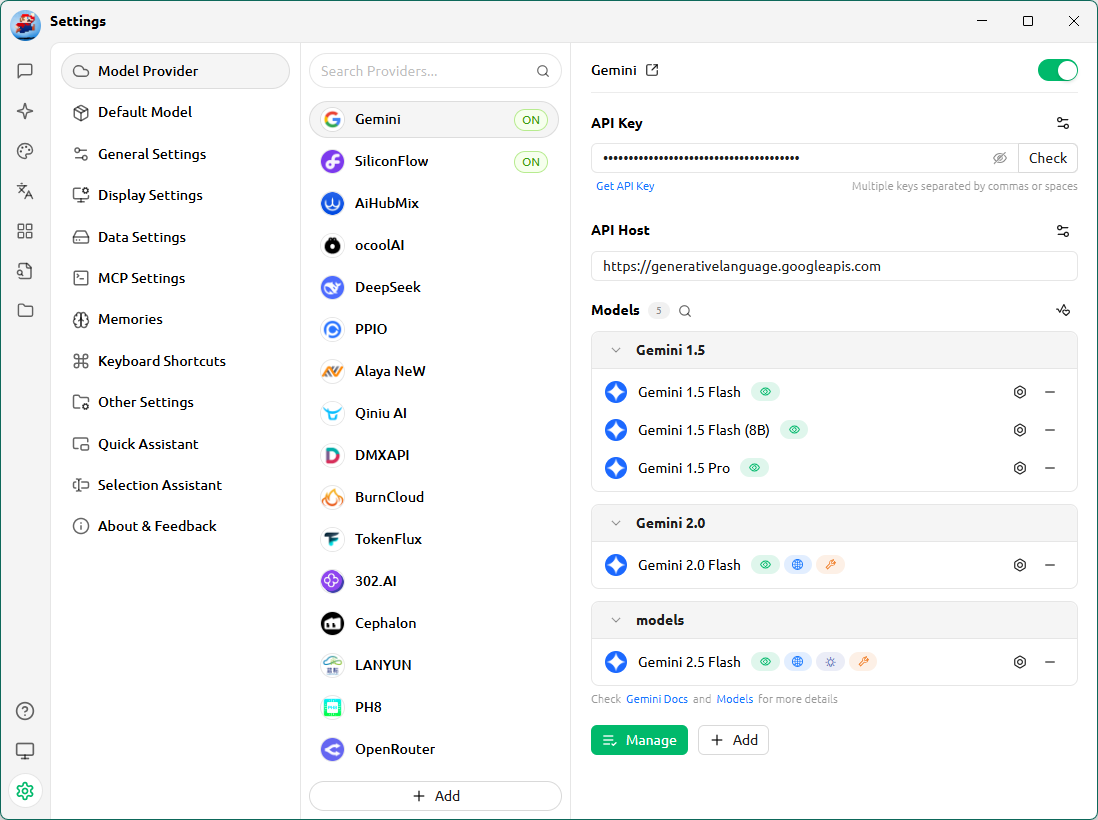This screenshot has width=1098, height=820.
Task: Open settings for Gemini 1.5 Pro model
Action: click(x=1020, y=468)
